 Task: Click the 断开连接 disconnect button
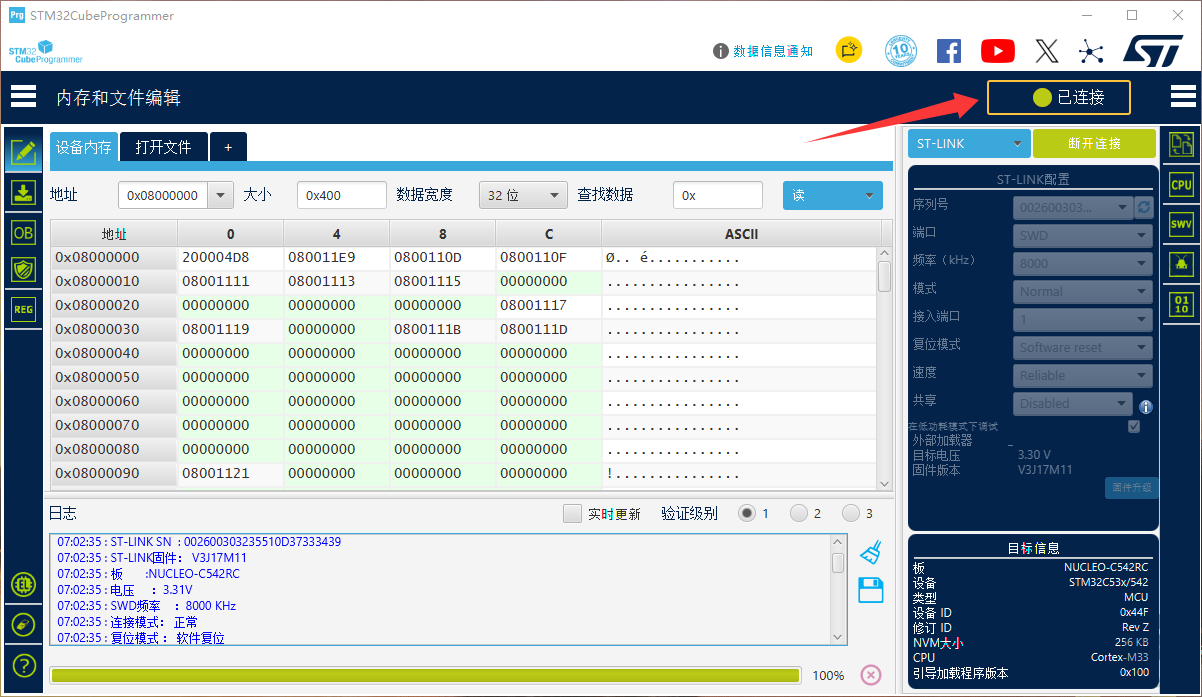(x=1094, y=144)
